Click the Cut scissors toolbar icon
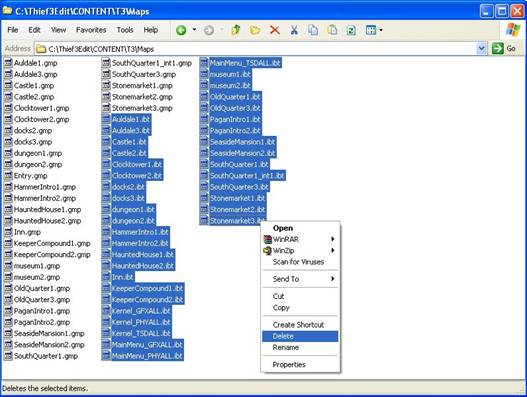527x397 pixels. [x=294, y=30]
